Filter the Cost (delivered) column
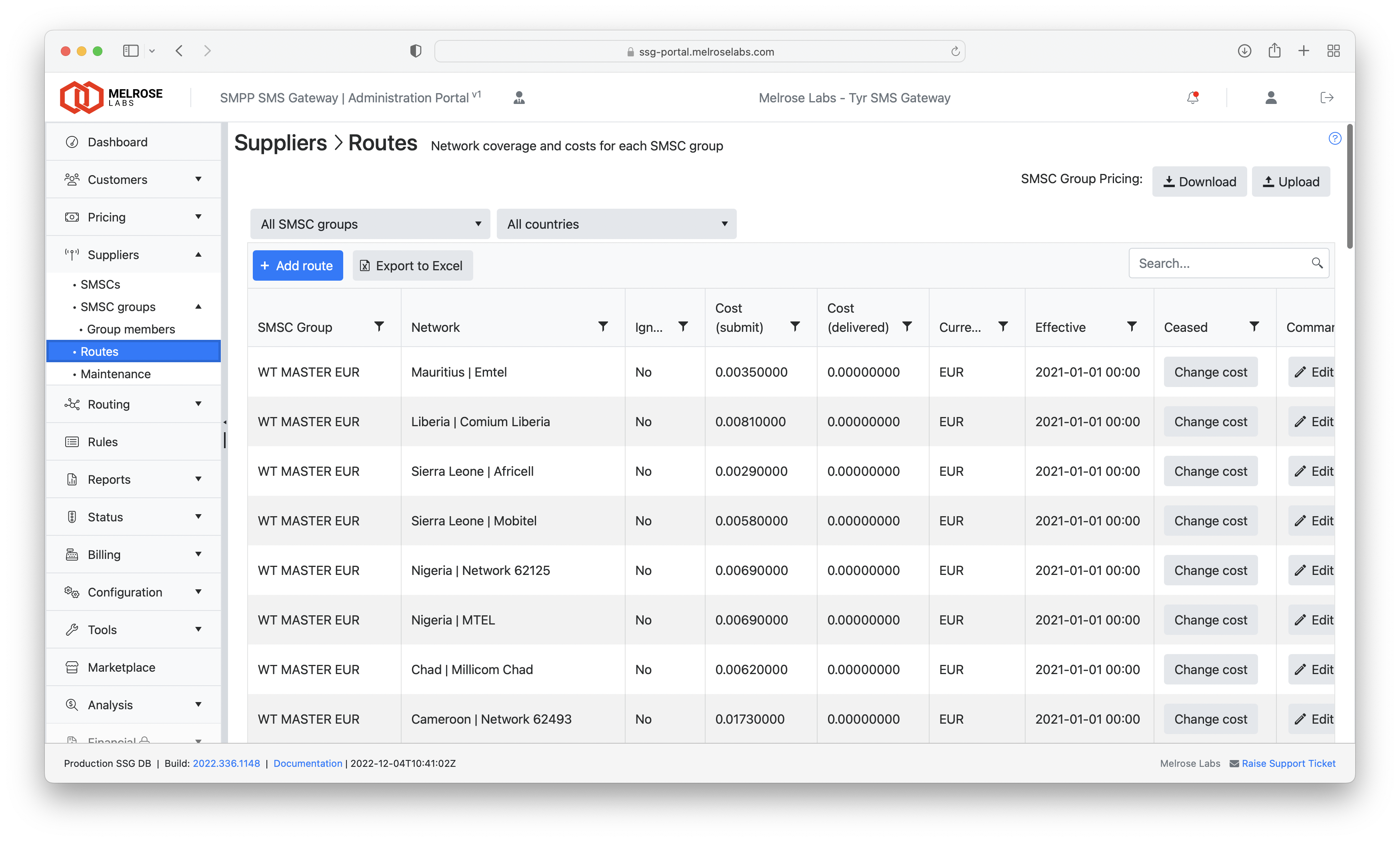Viewport: 1400px width, 842px height. (907, 326)
